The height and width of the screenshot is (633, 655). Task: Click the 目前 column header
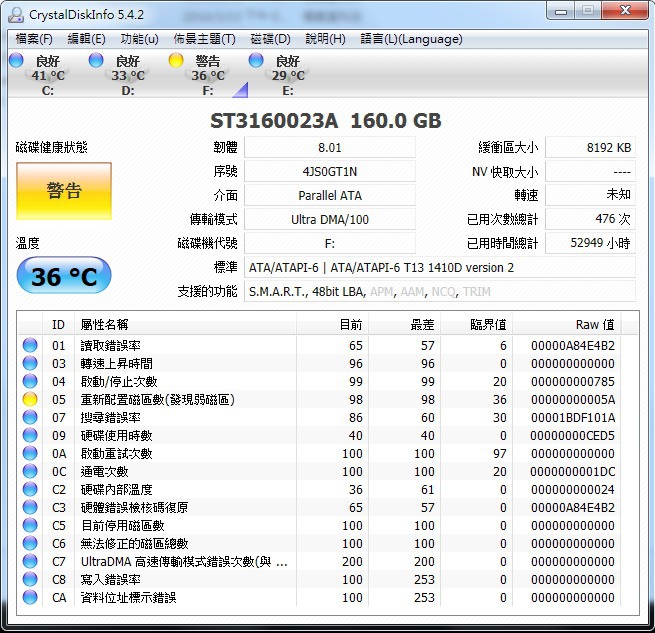coord(333,324)
